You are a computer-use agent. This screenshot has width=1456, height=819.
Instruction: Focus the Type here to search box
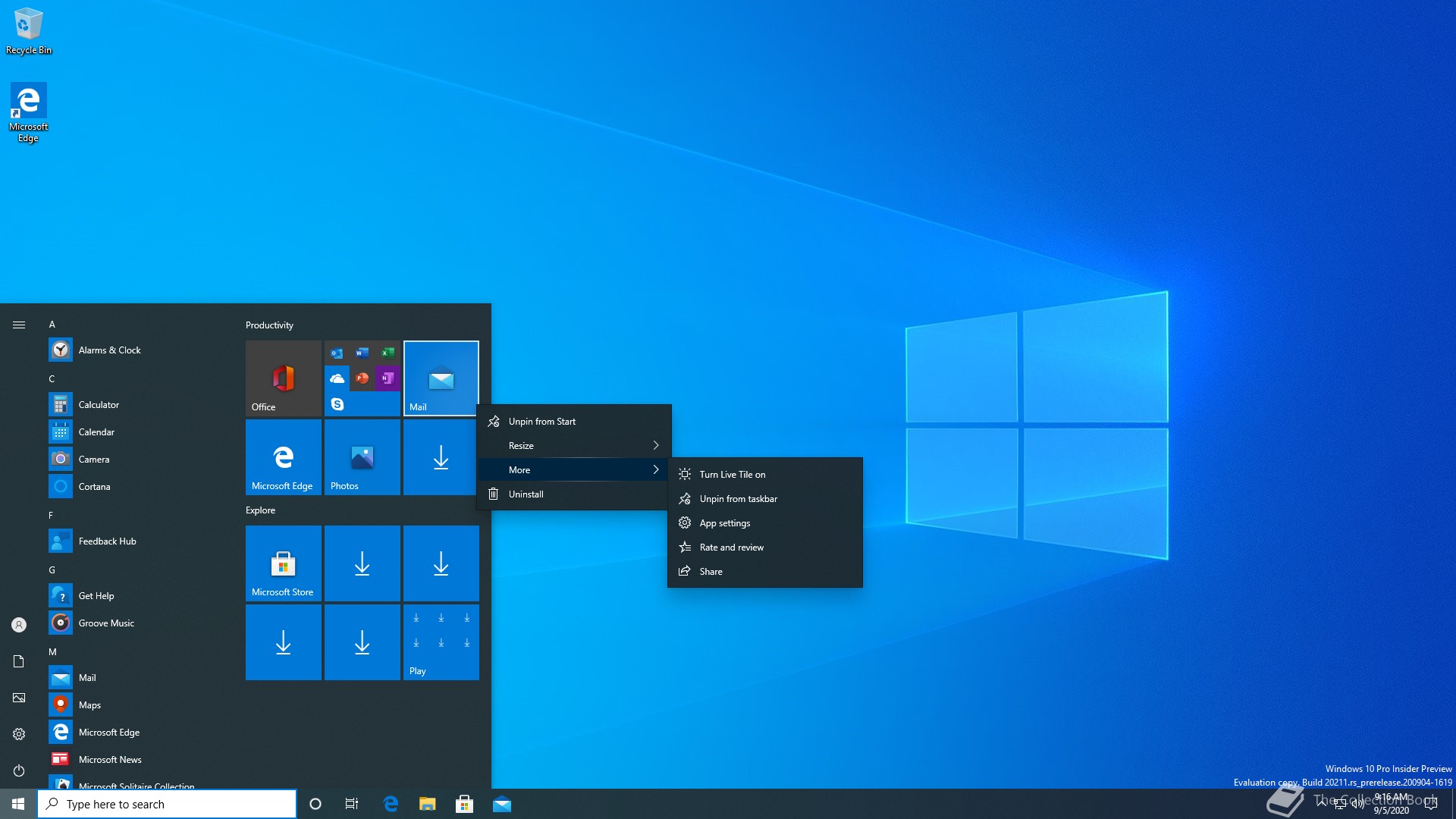(x=167, y=804)
